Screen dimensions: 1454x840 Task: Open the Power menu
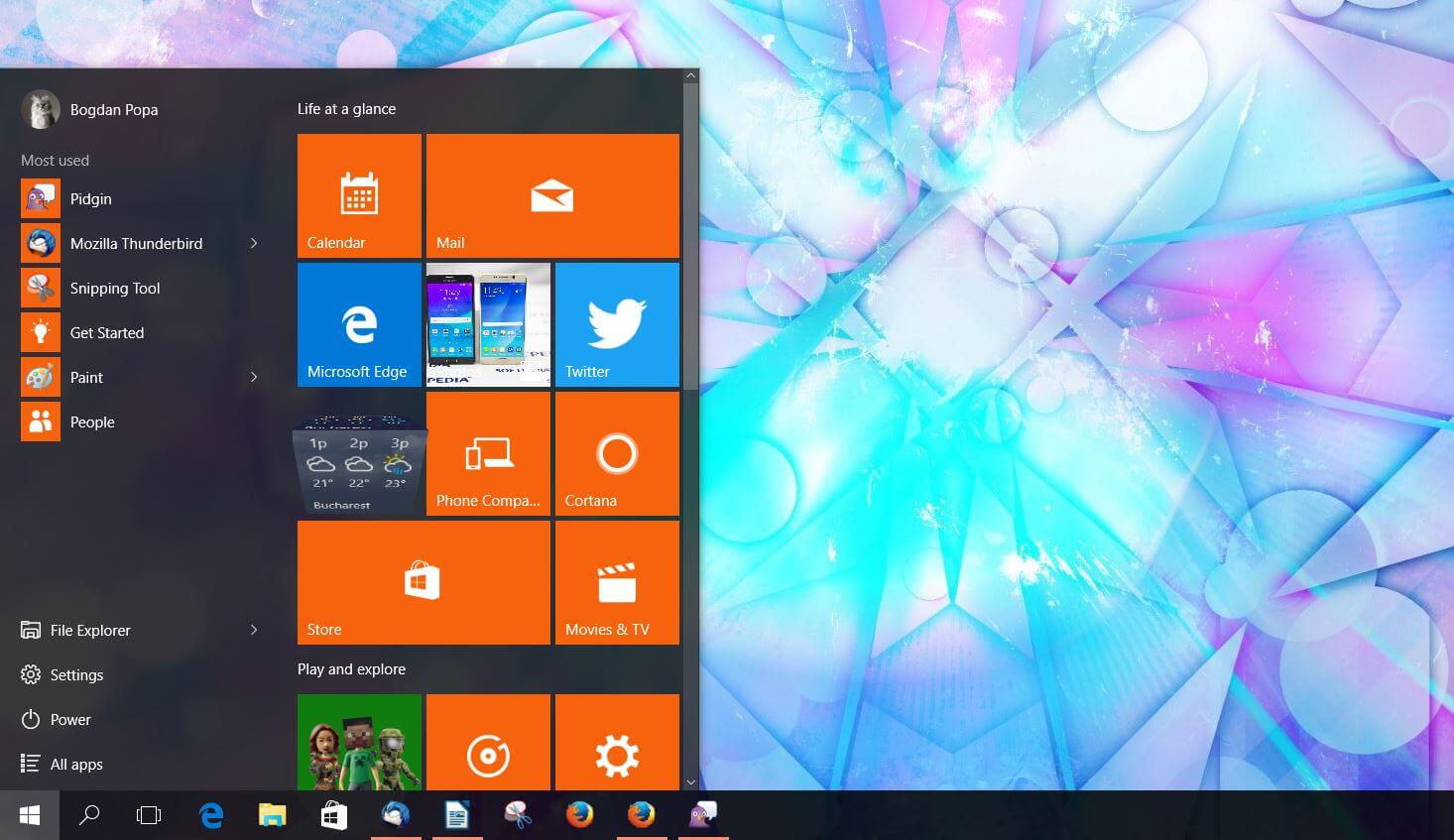(69, 719)
